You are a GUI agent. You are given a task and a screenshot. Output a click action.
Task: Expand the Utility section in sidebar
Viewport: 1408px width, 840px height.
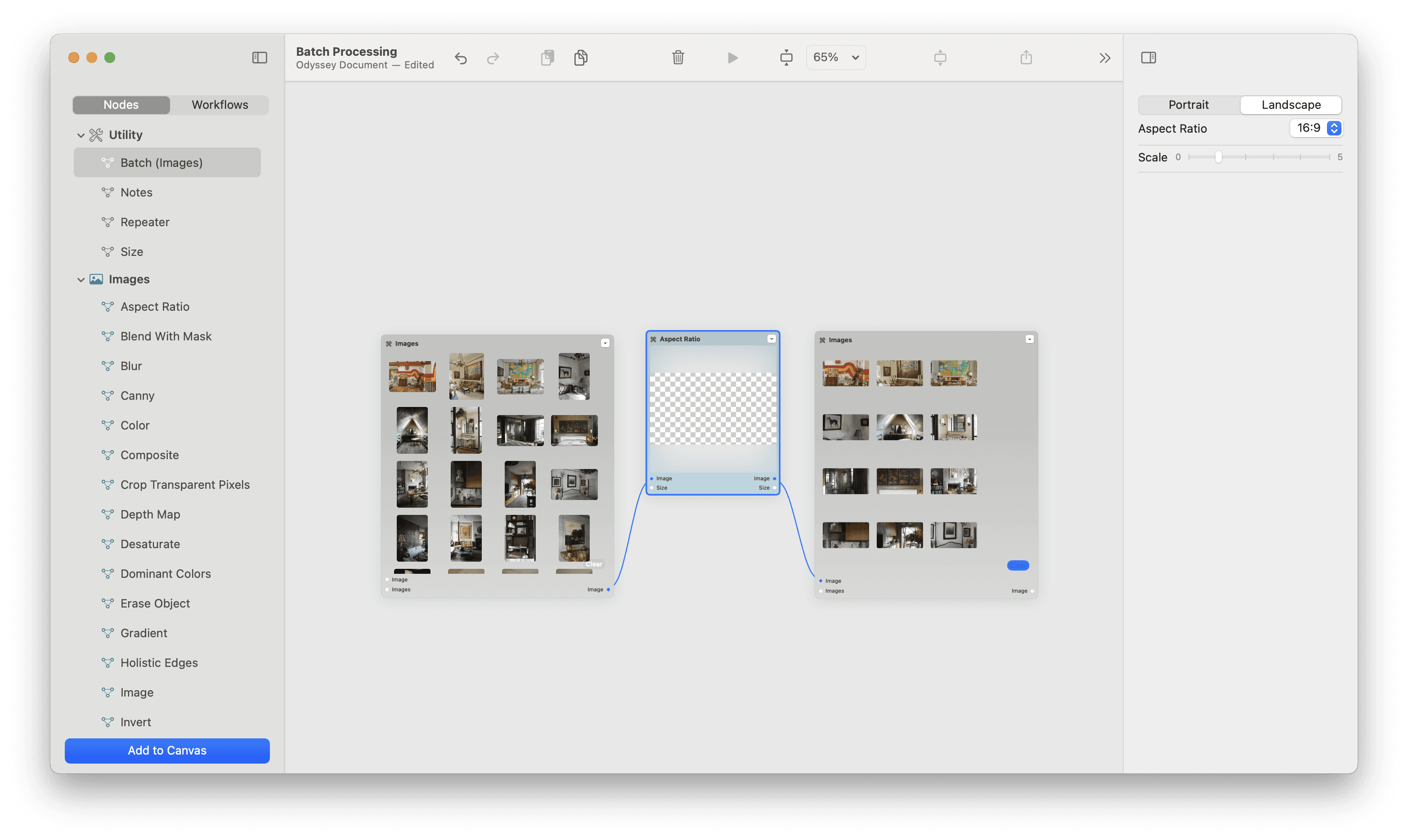[79, 134]
